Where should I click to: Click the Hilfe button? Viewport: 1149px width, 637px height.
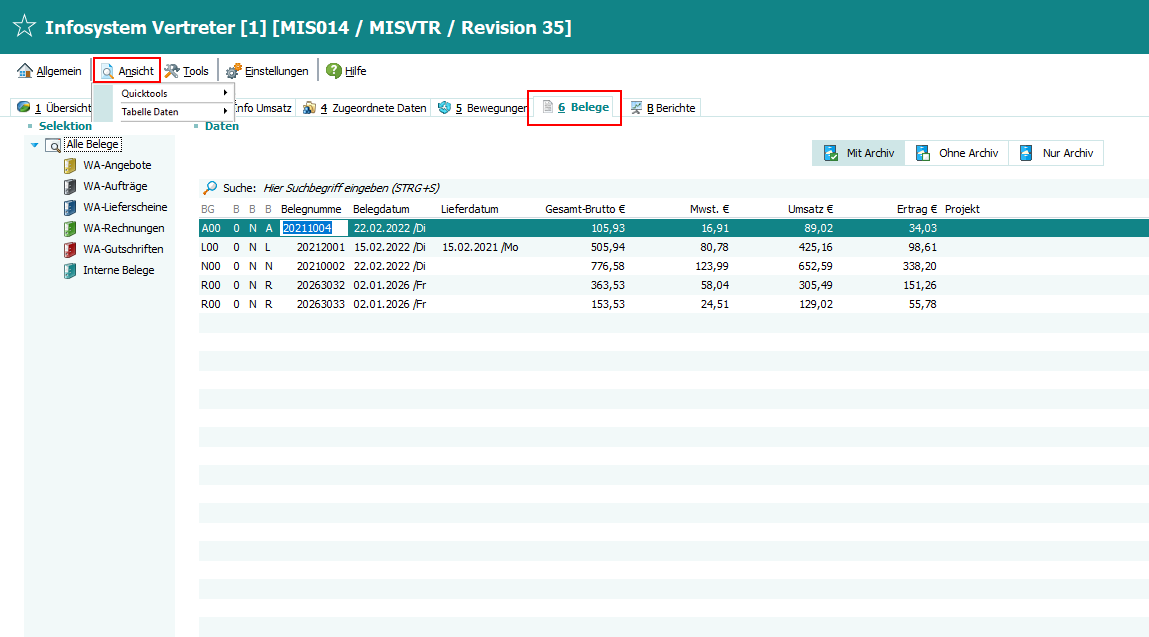click(x=346, y=71)
